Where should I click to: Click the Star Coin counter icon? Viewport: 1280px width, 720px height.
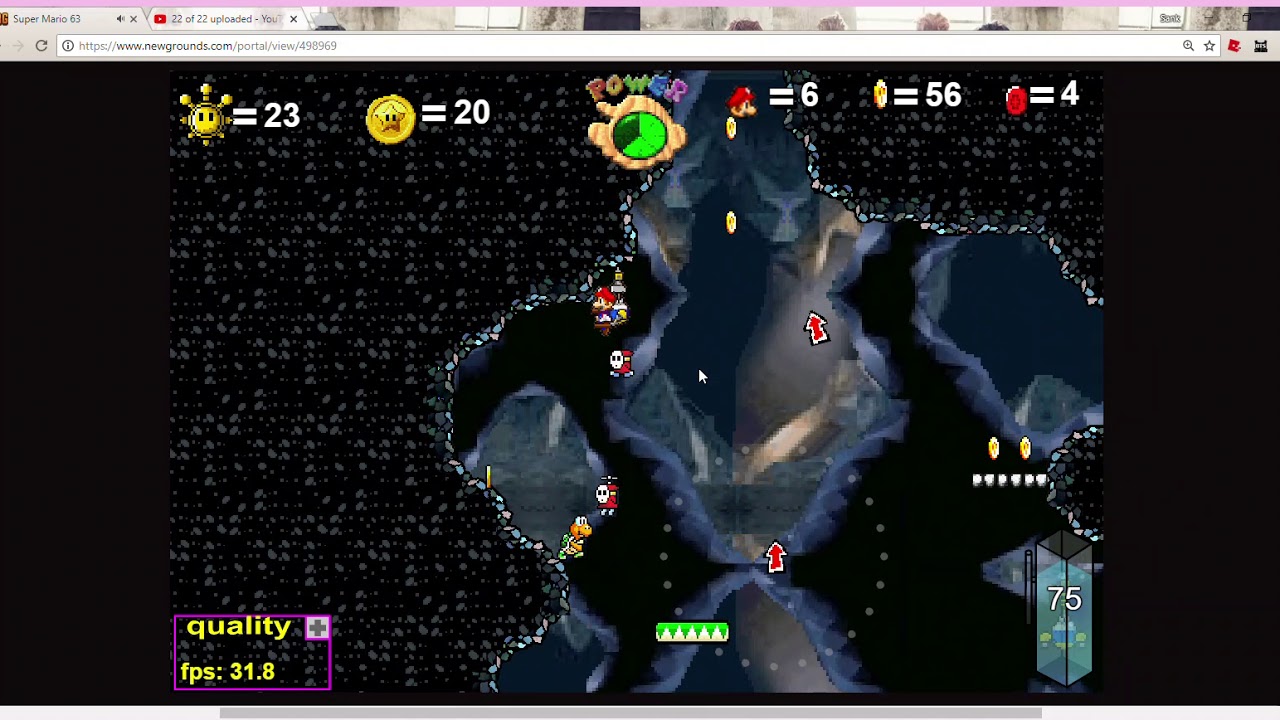[x=390, y=119]
